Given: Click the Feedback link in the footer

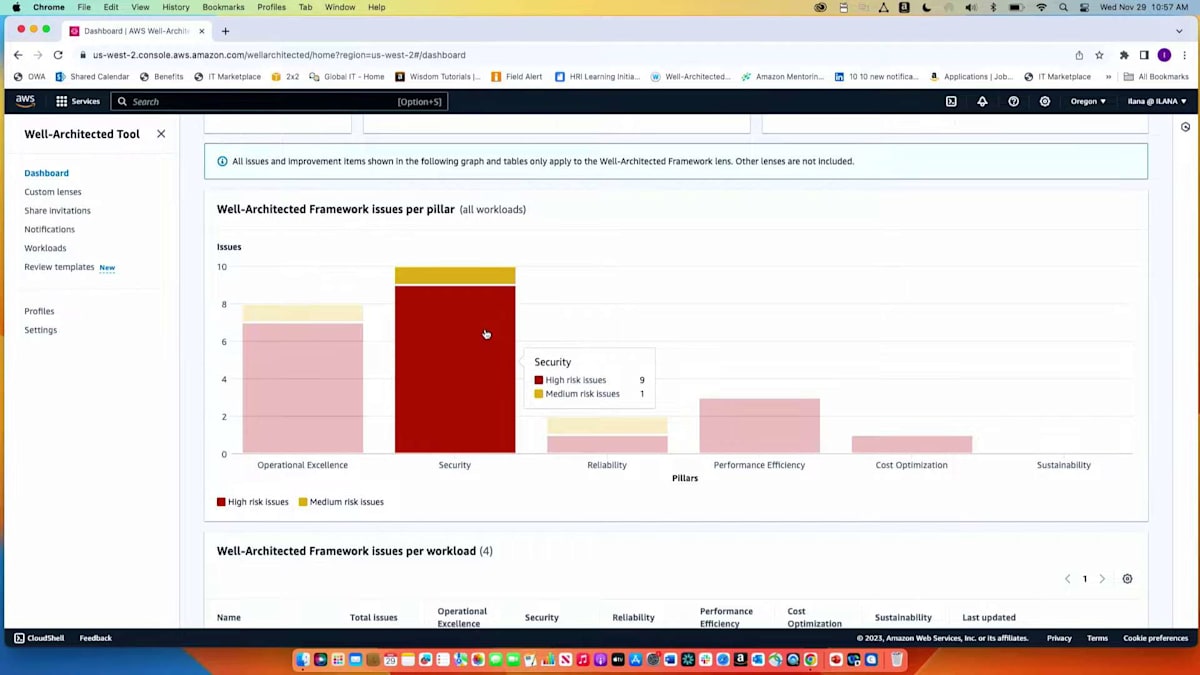Looking at the screenshot, I should (x=96, y=638).
